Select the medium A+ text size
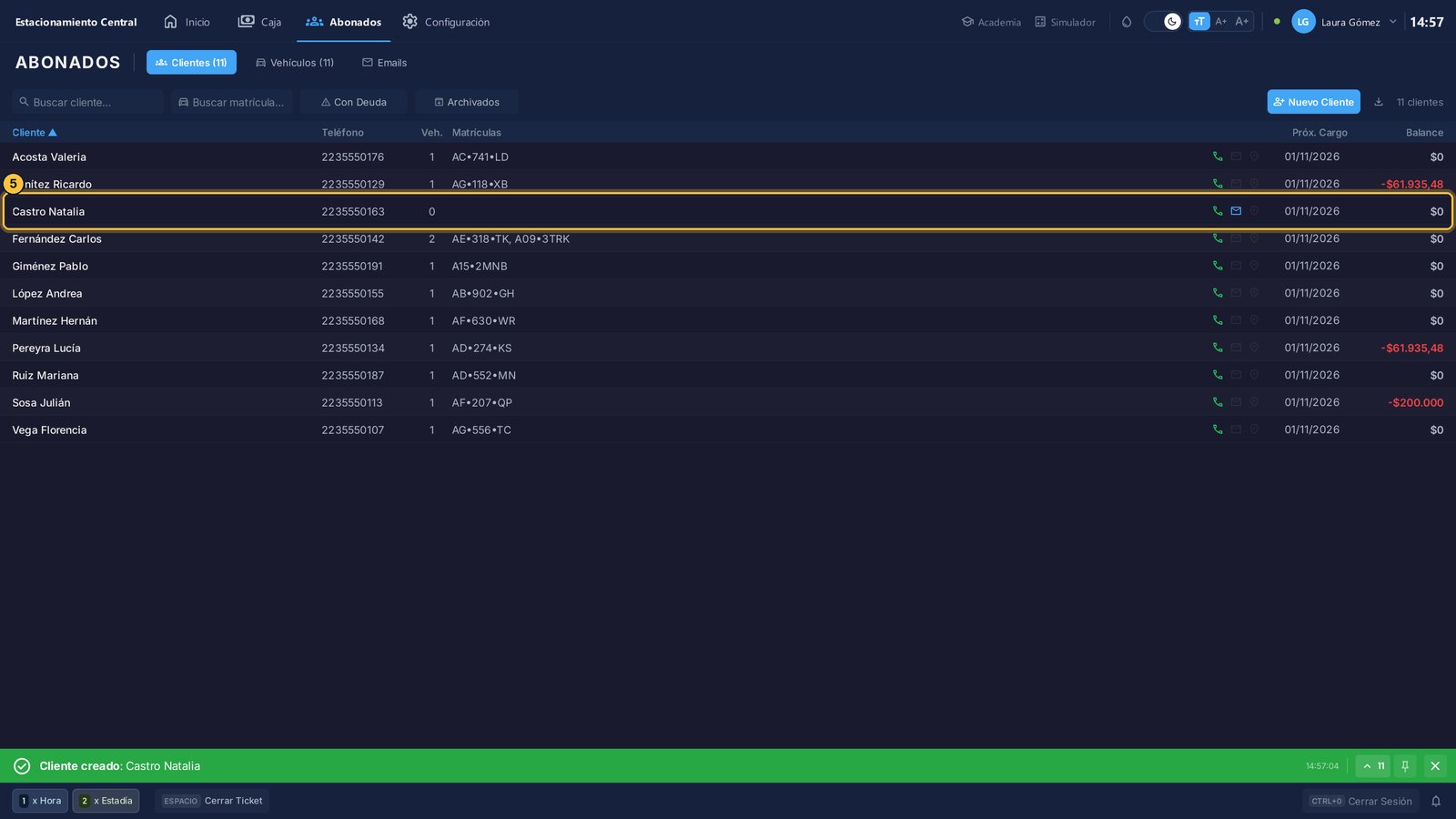Image resolution: width=1456 pixels, height=819 pixels. pos(1221,22)
